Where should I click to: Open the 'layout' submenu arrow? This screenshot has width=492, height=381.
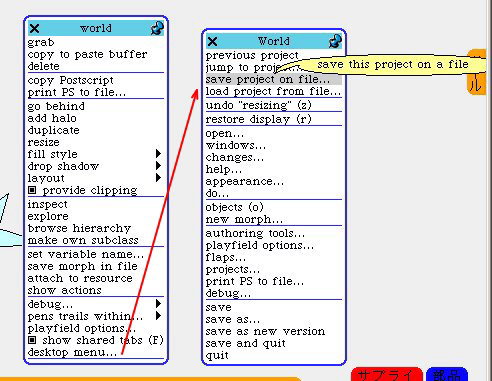tap(158, 178)
